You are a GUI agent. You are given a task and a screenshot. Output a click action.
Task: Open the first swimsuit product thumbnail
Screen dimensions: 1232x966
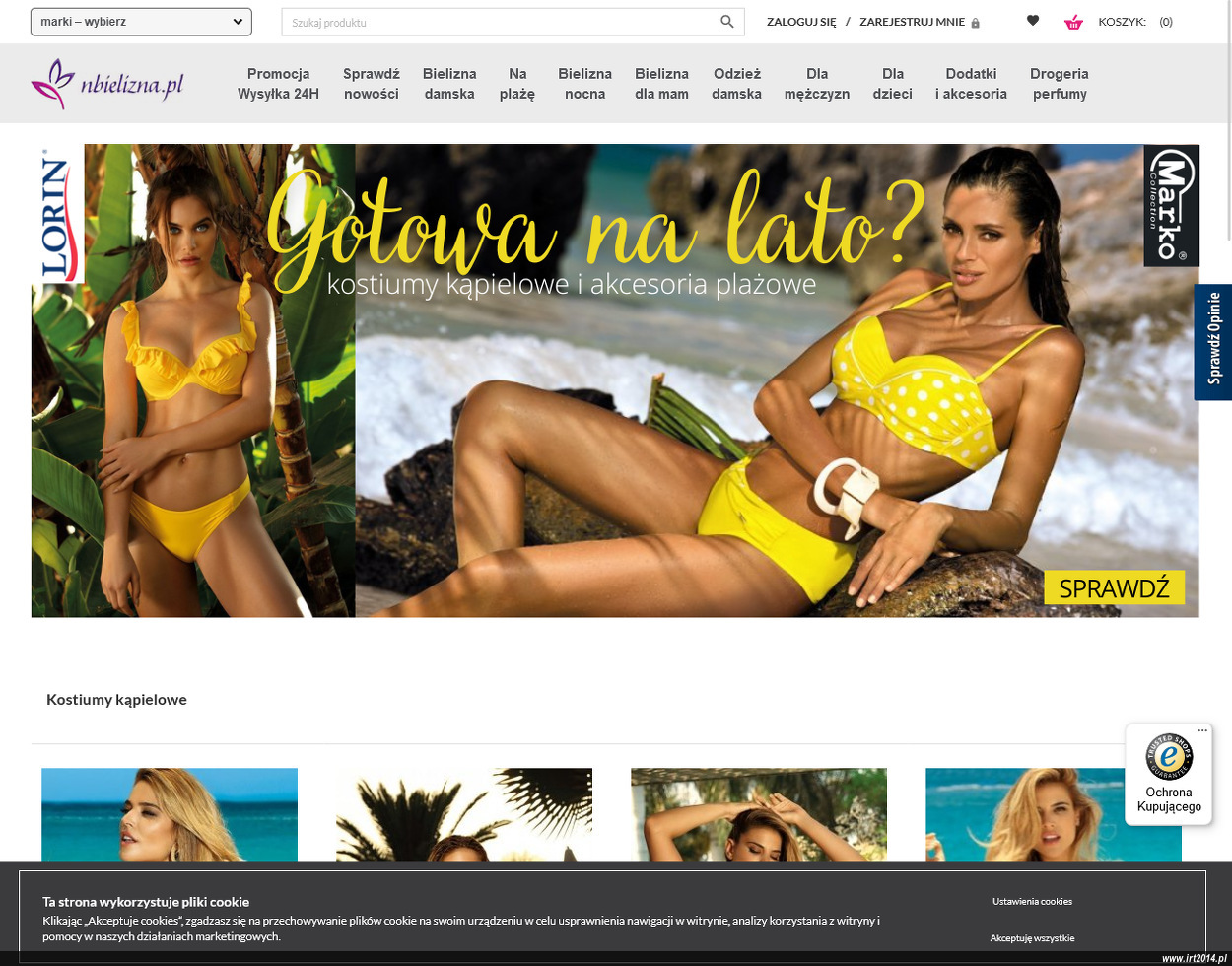tap(170, 814)
